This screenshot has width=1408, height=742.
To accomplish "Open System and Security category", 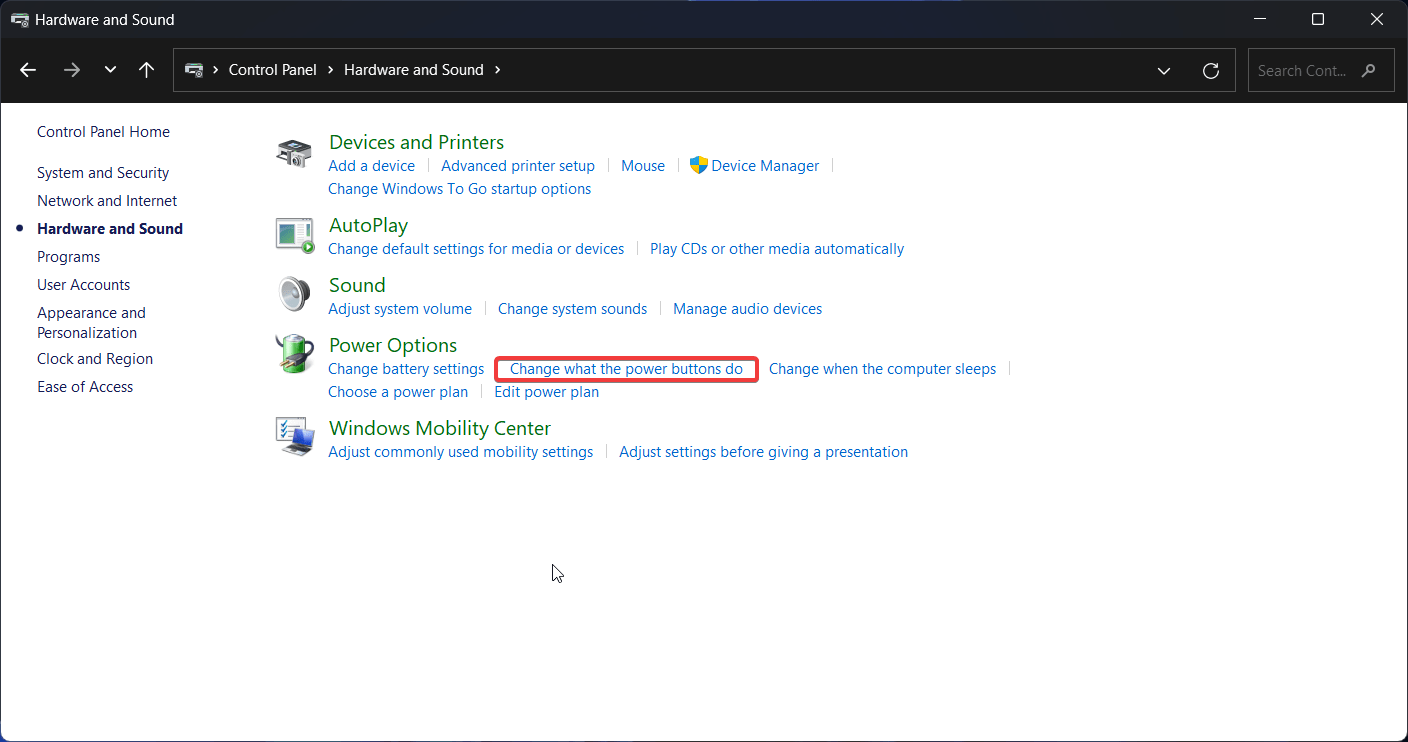I will point(103,173).
